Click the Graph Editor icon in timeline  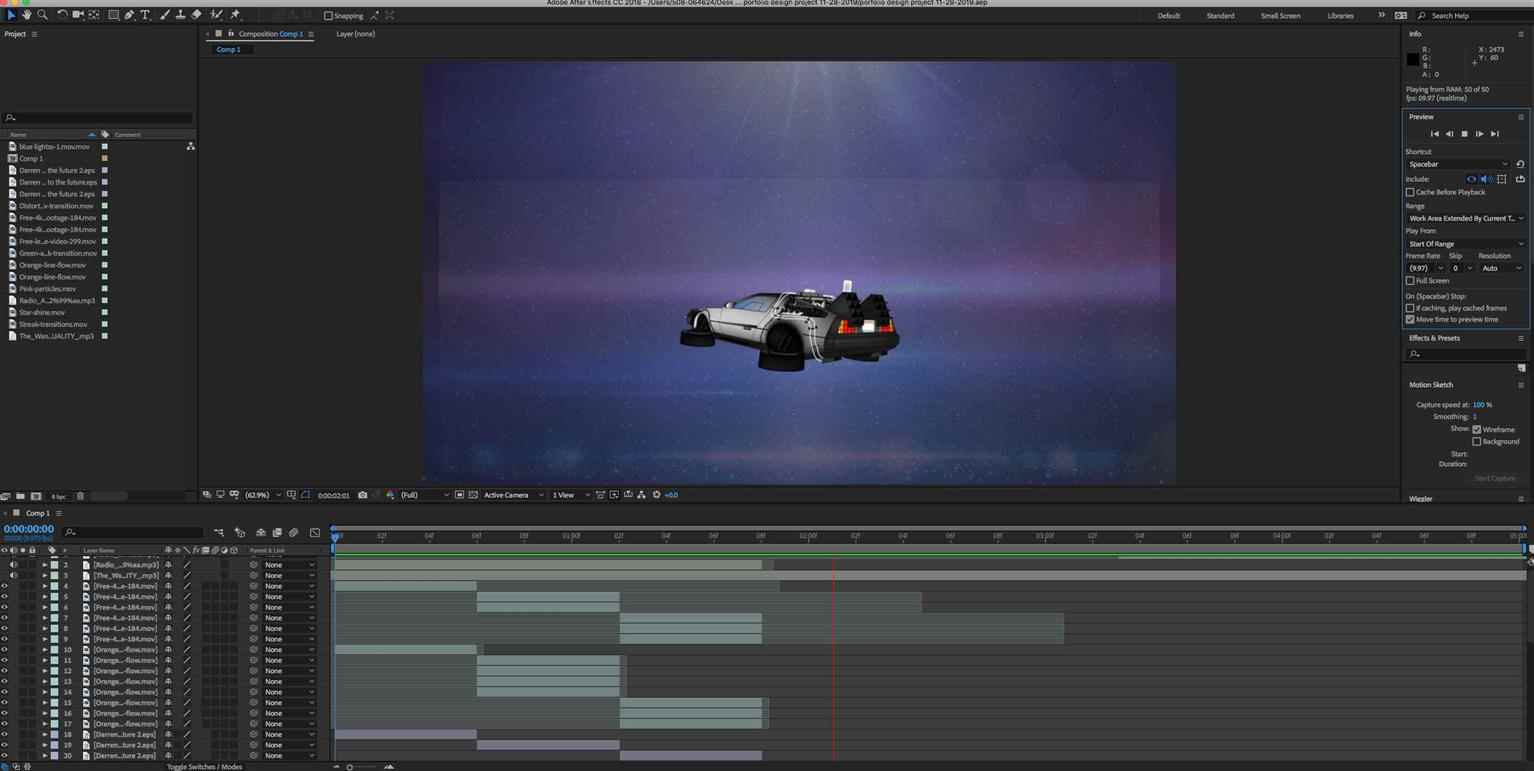[x=315, y=532]
